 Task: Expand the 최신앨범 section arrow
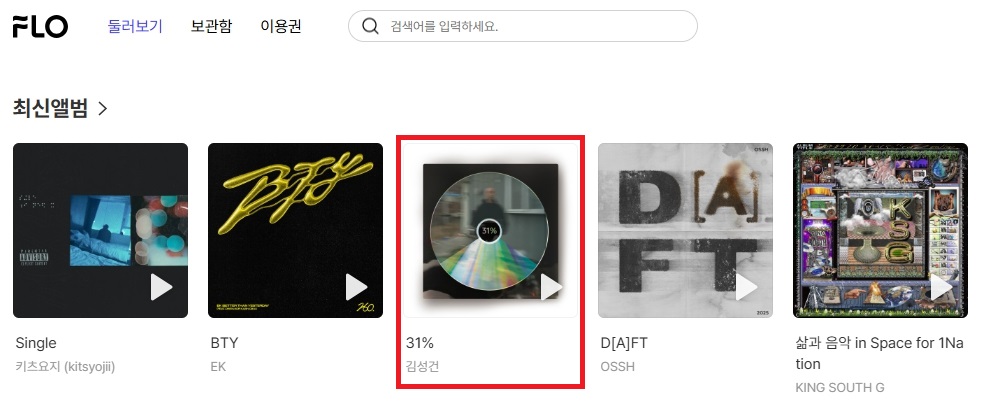tap(102, 109)
